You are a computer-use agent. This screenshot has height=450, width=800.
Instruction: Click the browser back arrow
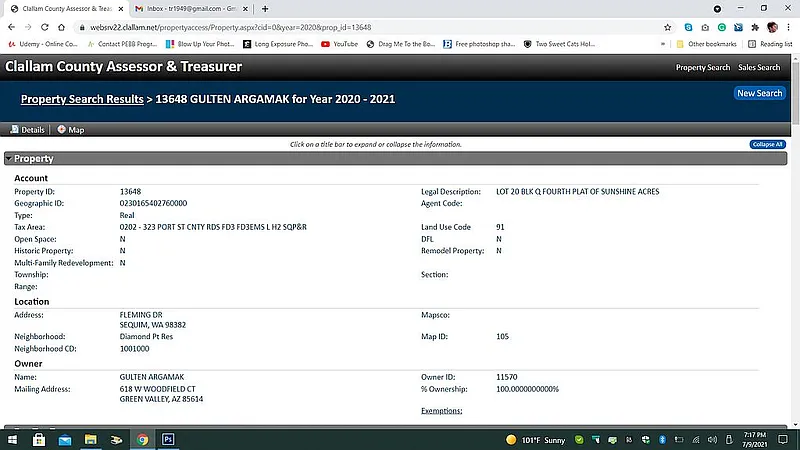[x=11, y=27]
